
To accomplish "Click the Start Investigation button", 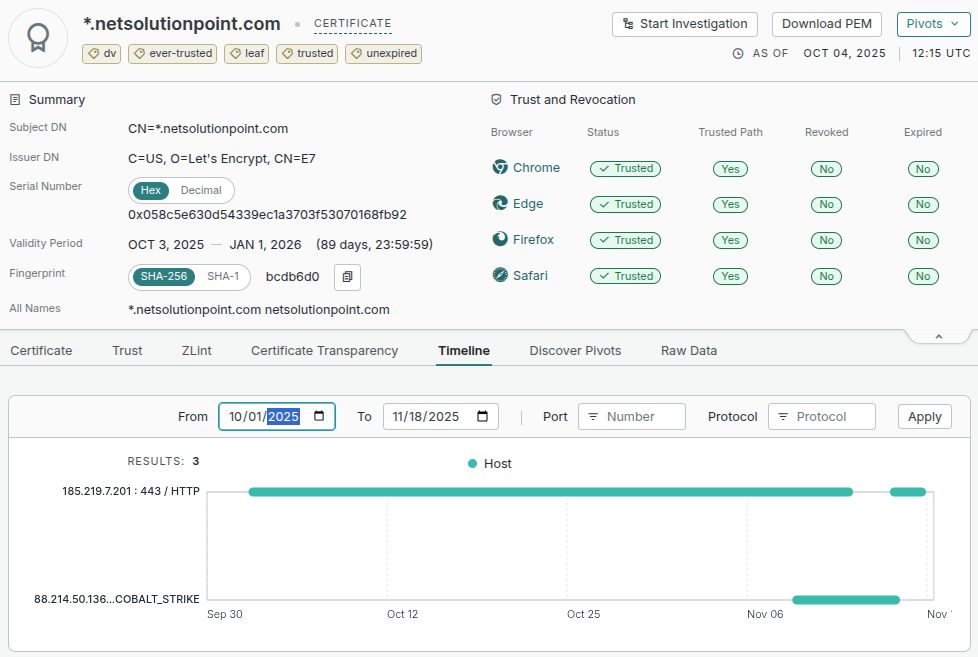I will (x=685, y=24).
